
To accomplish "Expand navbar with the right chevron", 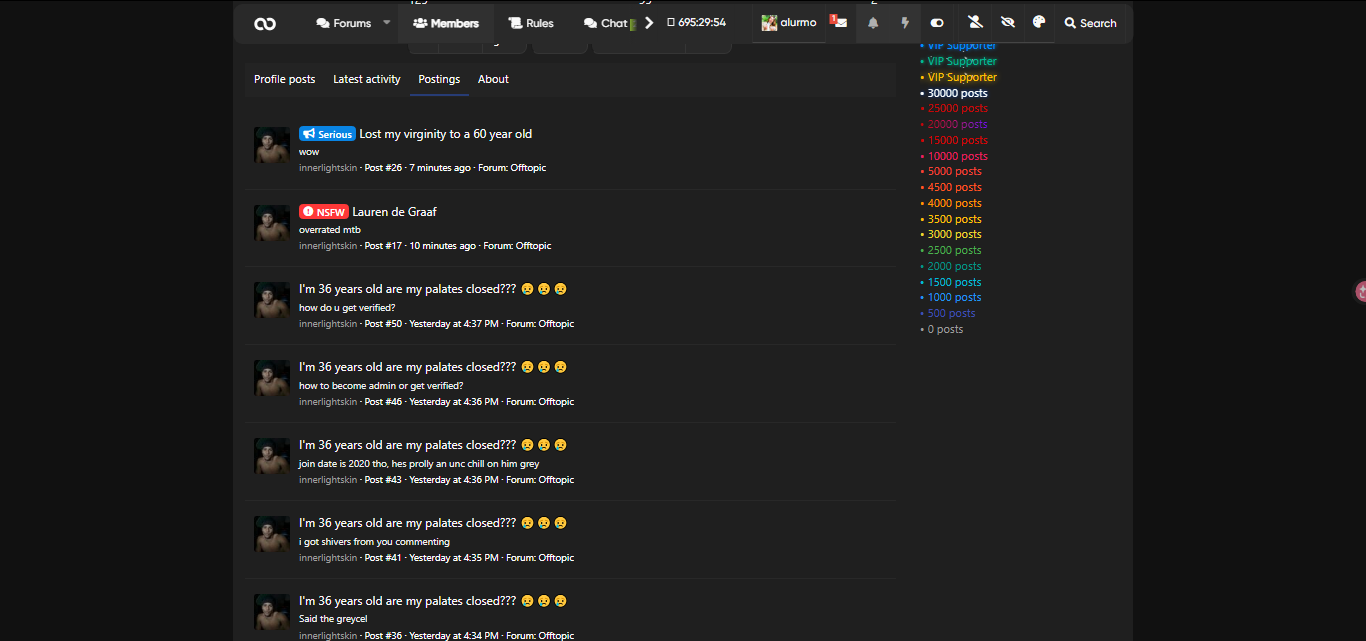I will click(x=648, y=23).
